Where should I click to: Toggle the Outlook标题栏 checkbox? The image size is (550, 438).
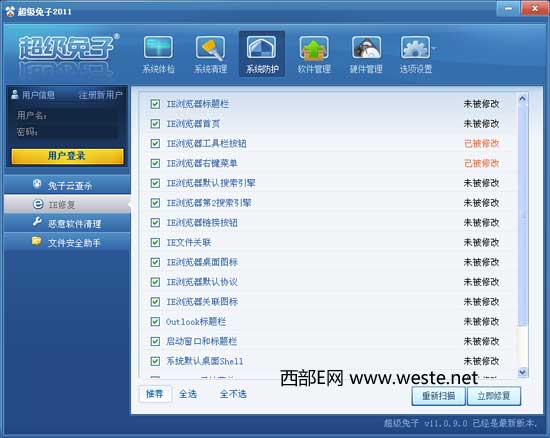(x=155, y=322)
